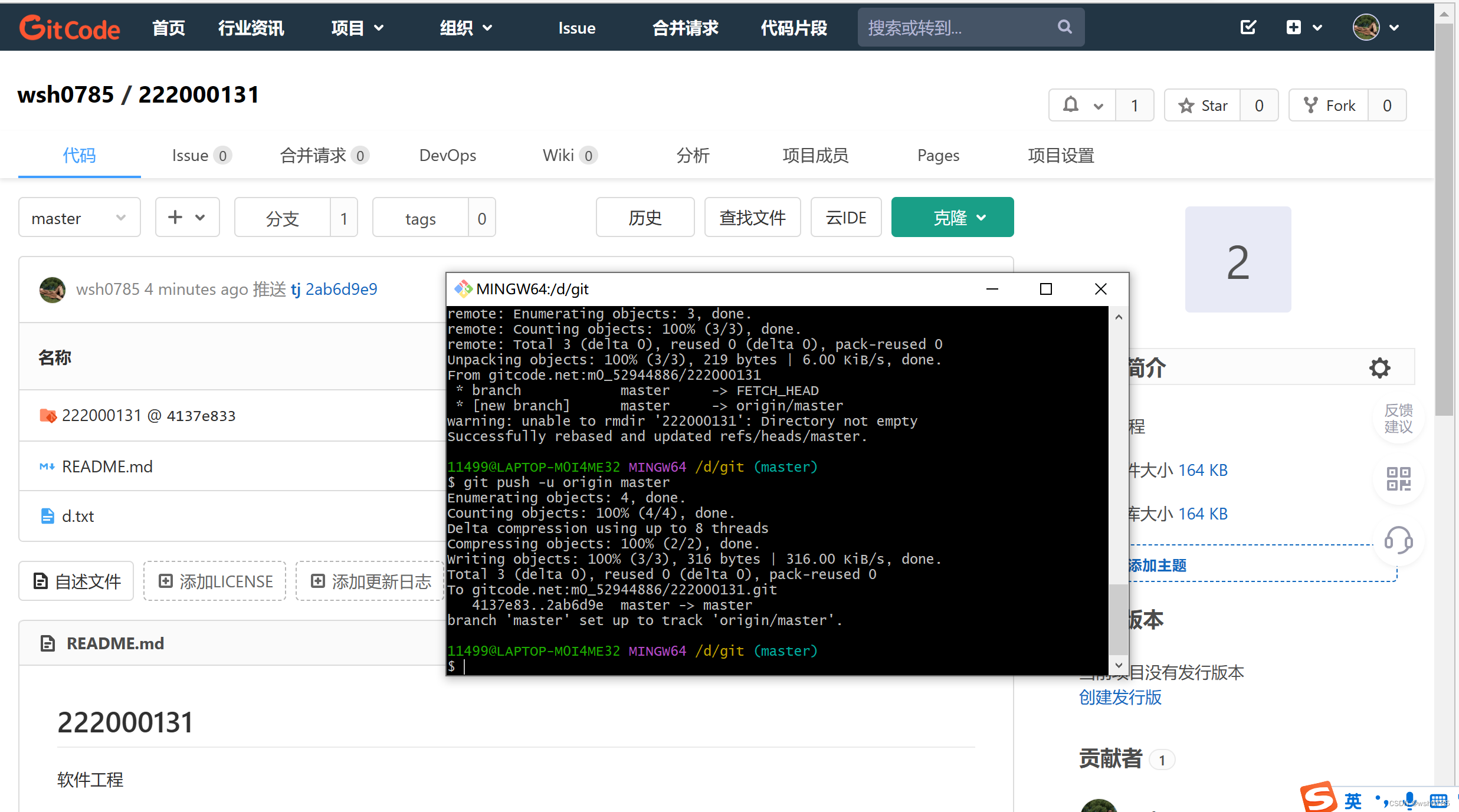
Task: Open the 项目设置 tab
Action: pyautogui.click(x=1061, y=156)
